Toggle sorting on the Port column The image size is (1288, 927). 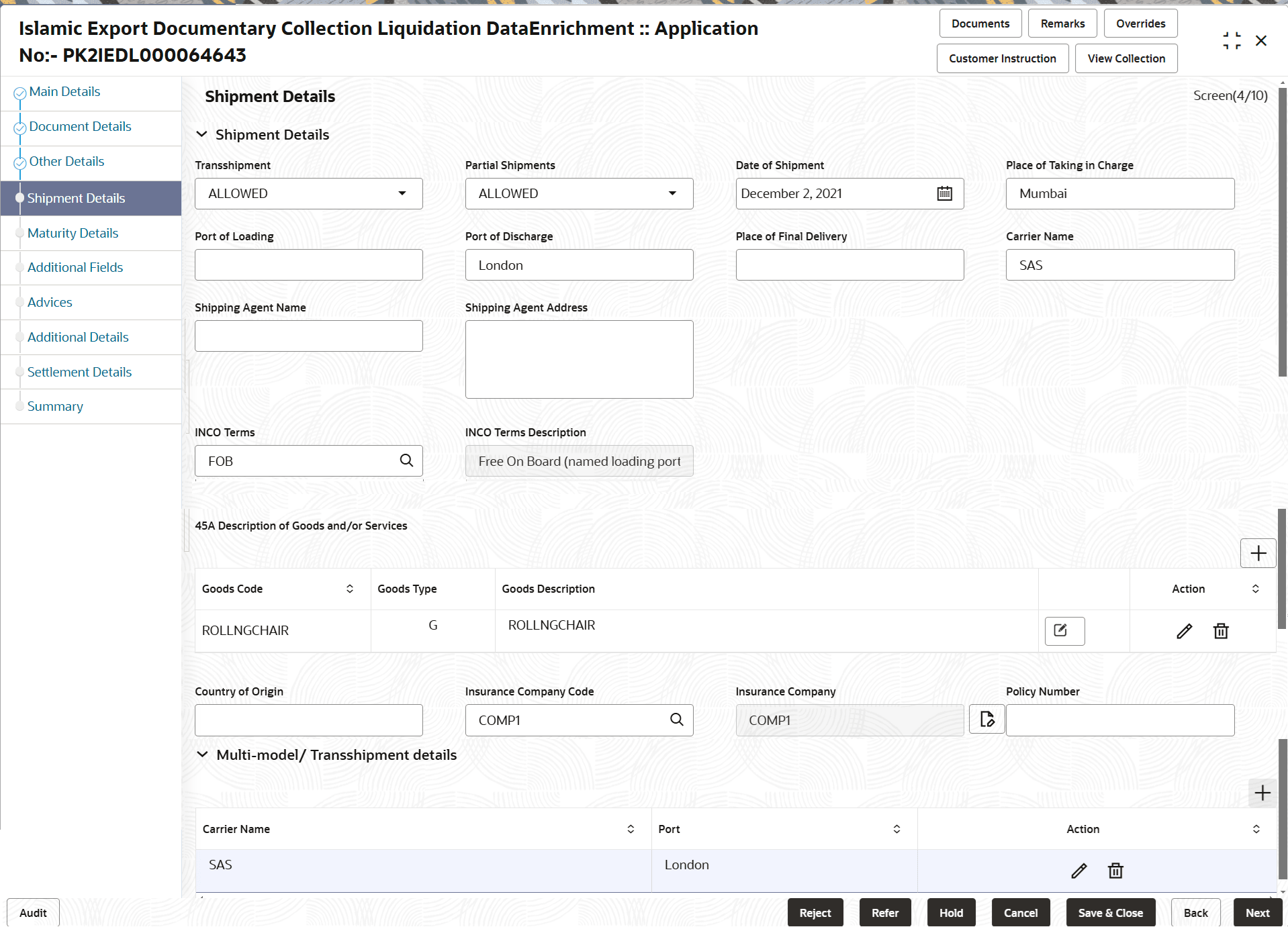point(896,829)
